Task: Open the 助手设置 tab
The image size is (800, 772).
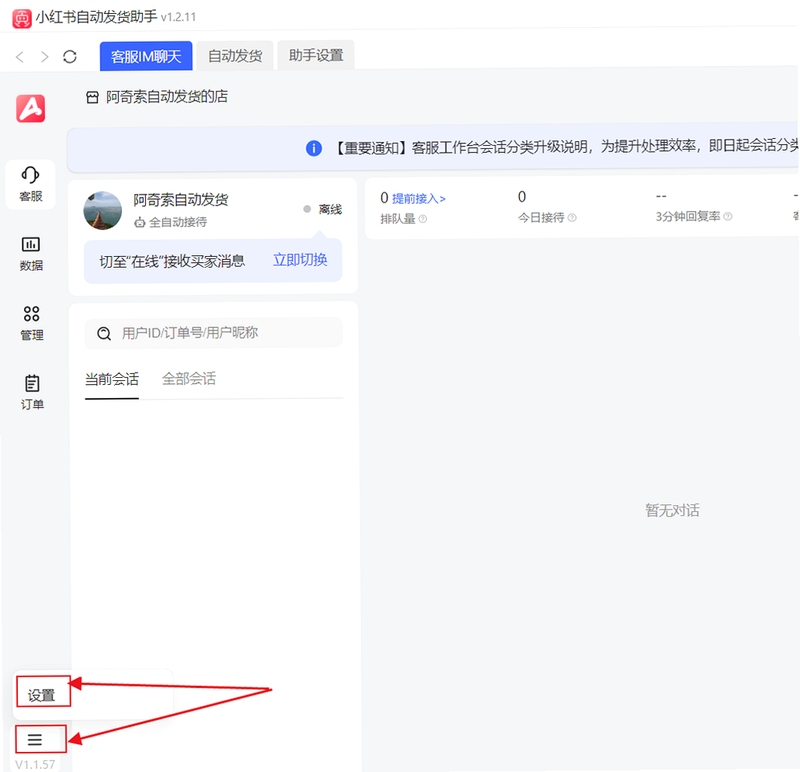Action: (x=316, y=55)
